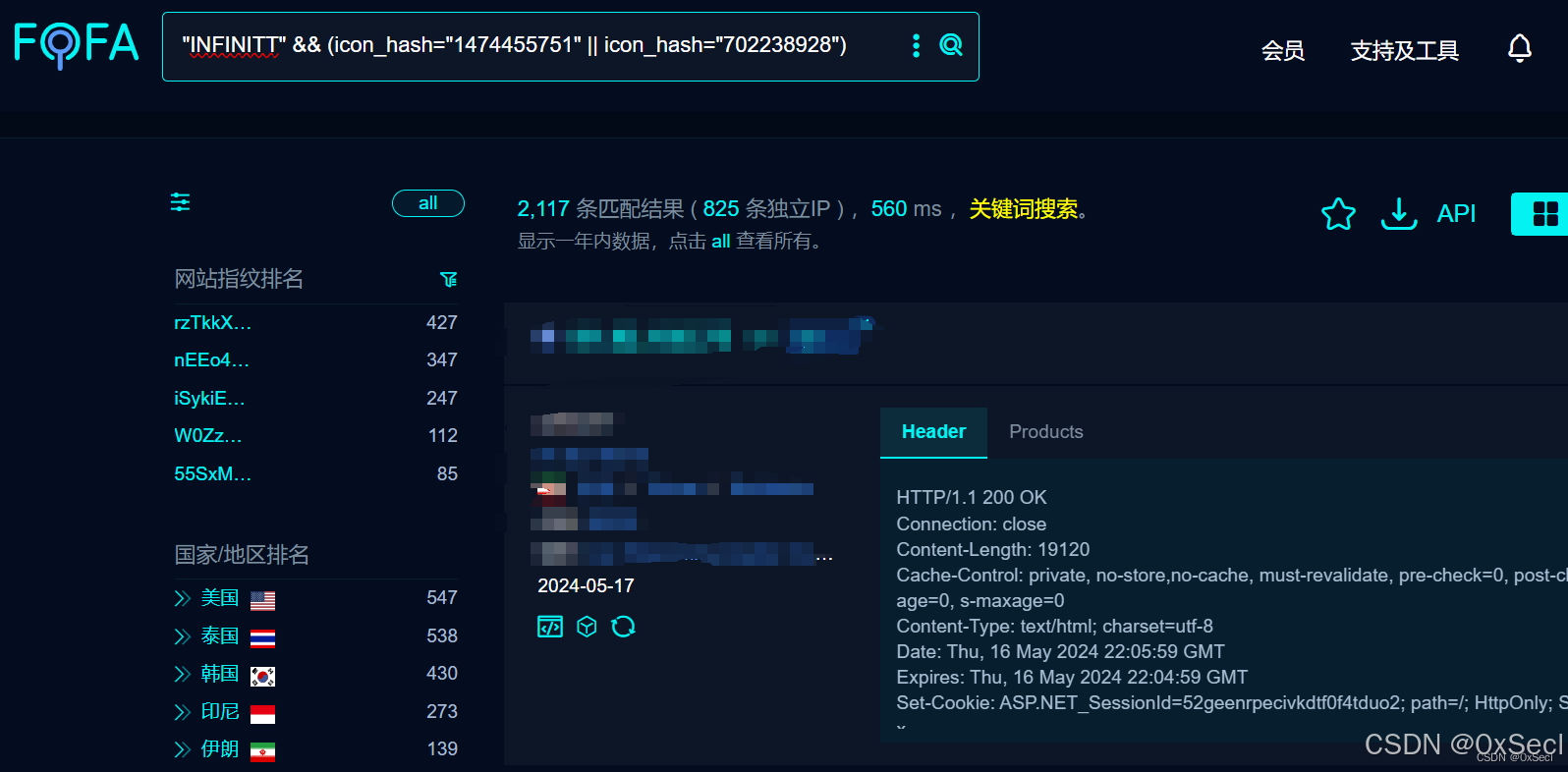Screen dimensions: 1568x772
Task: Click the search magnifier icon
Action: click(951, 45)
